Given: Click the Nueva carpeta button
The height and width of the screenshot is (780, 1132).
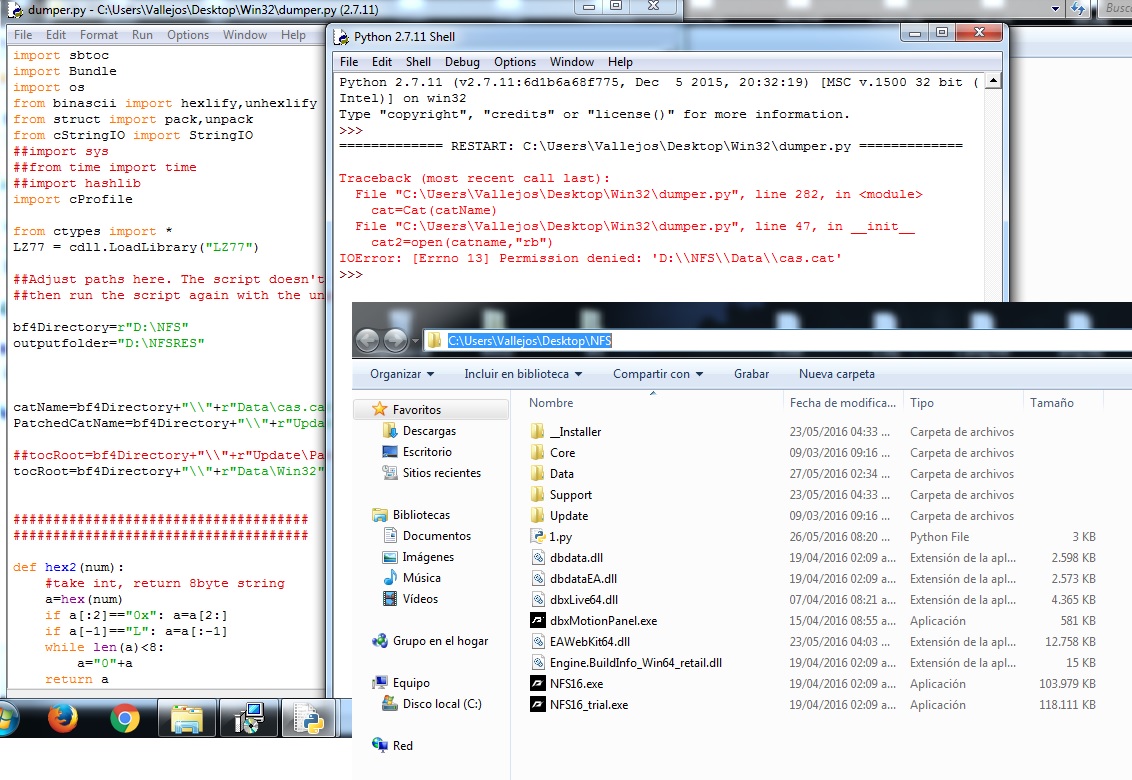Looking at the screenshot, I should pos(836,374).
